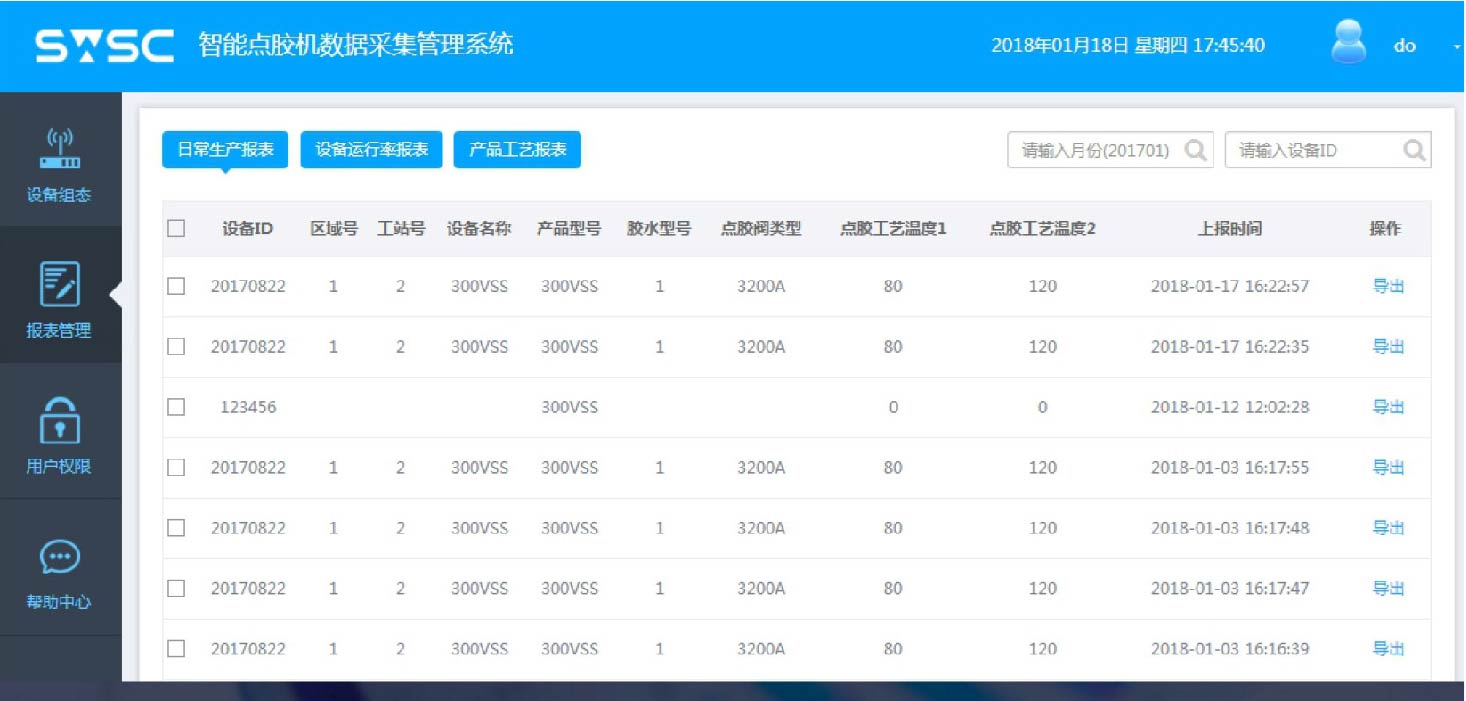The image size is (1466, 701).
Task: Switch to the 产品工艺报表 tab
Action: 517,150
